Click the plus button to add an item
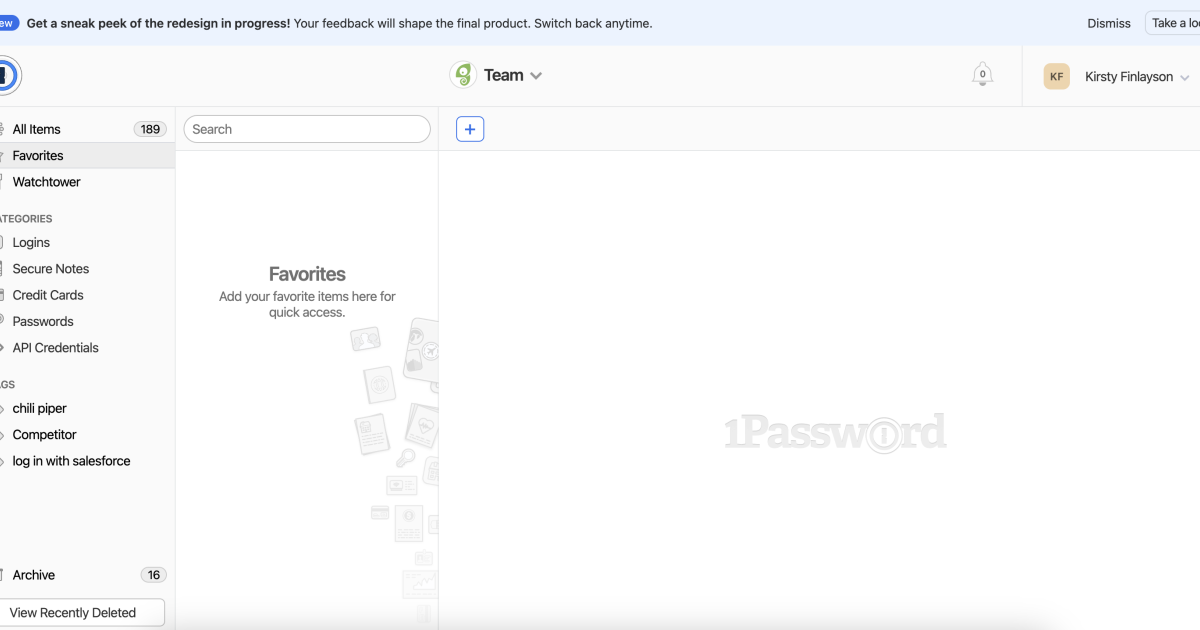This screenshot has width=1200, height=630. pos(470,128)
